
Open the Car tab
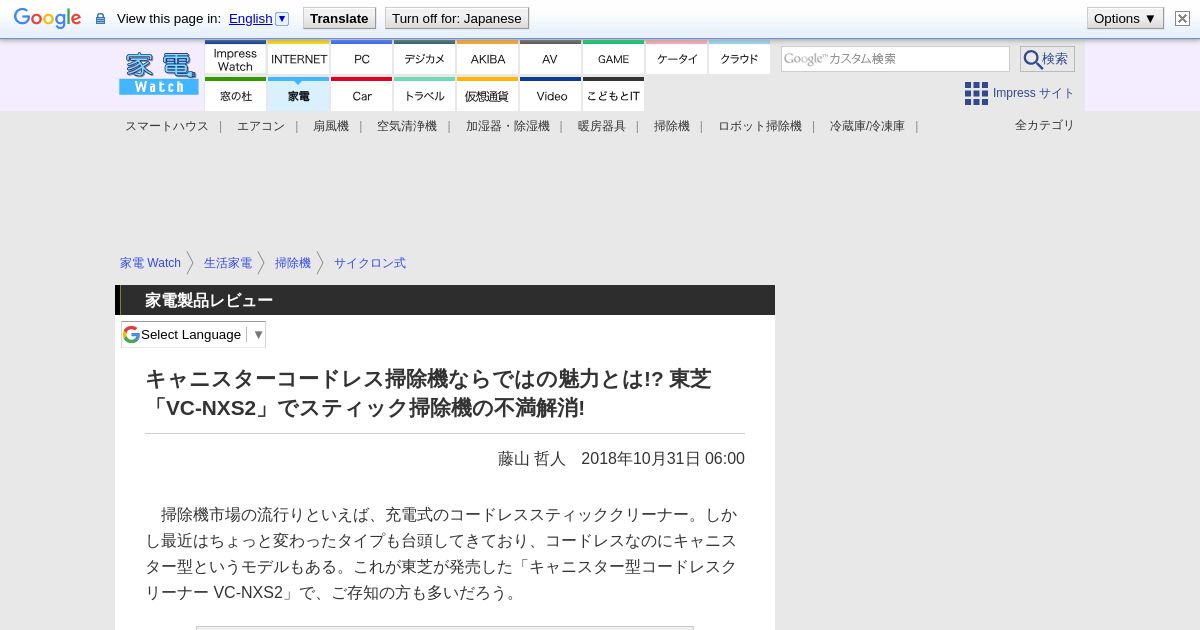pos(361,95)
